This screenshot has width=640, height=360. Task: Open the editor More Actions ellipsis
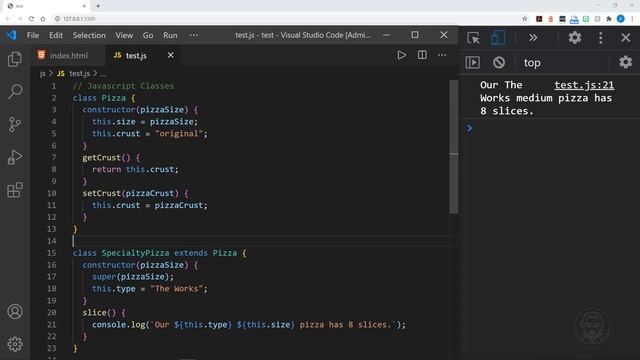click(442, 55)
